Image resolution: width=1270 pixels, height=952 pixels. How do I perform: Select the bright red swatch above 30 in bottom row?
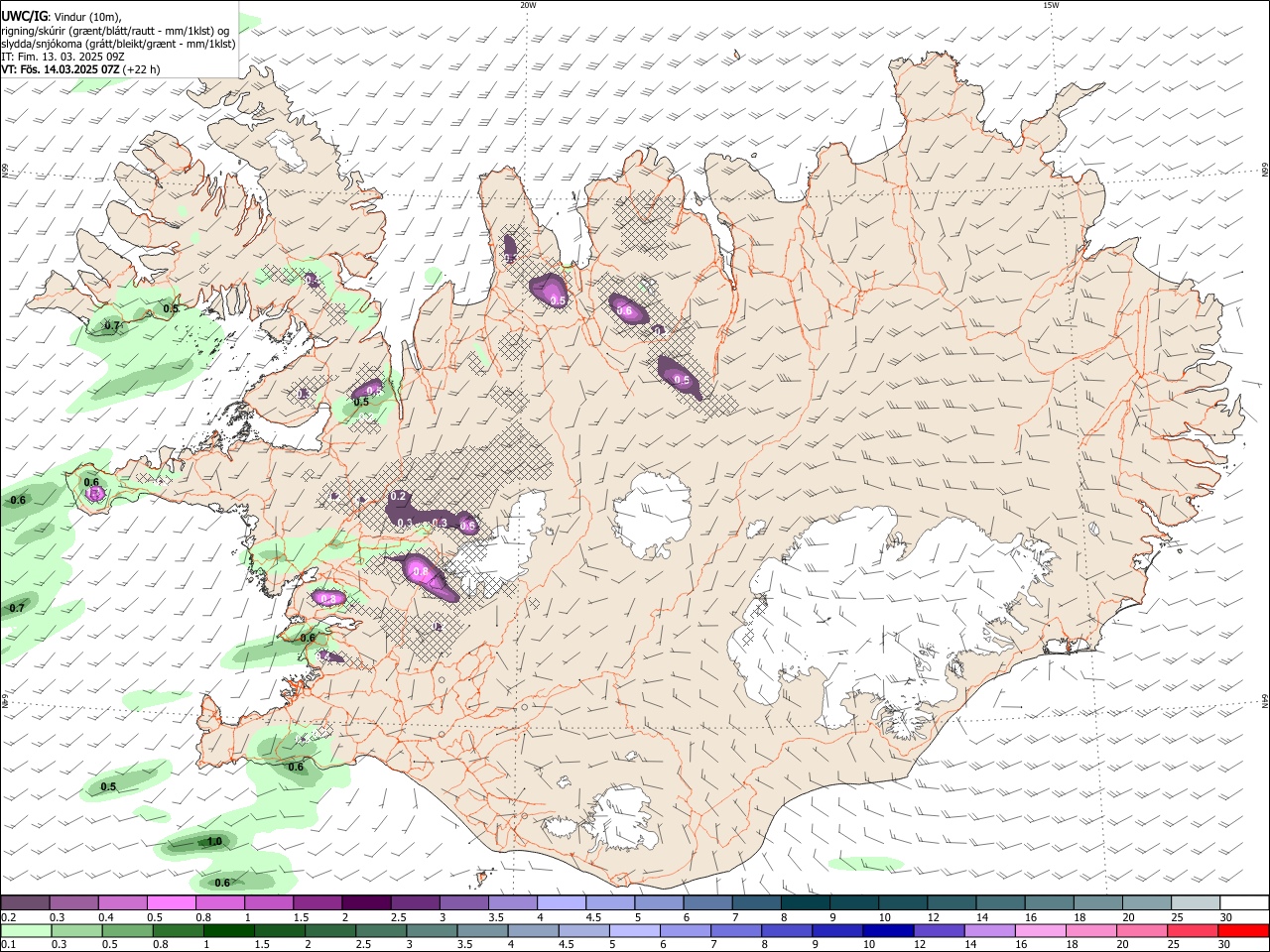1244,930
